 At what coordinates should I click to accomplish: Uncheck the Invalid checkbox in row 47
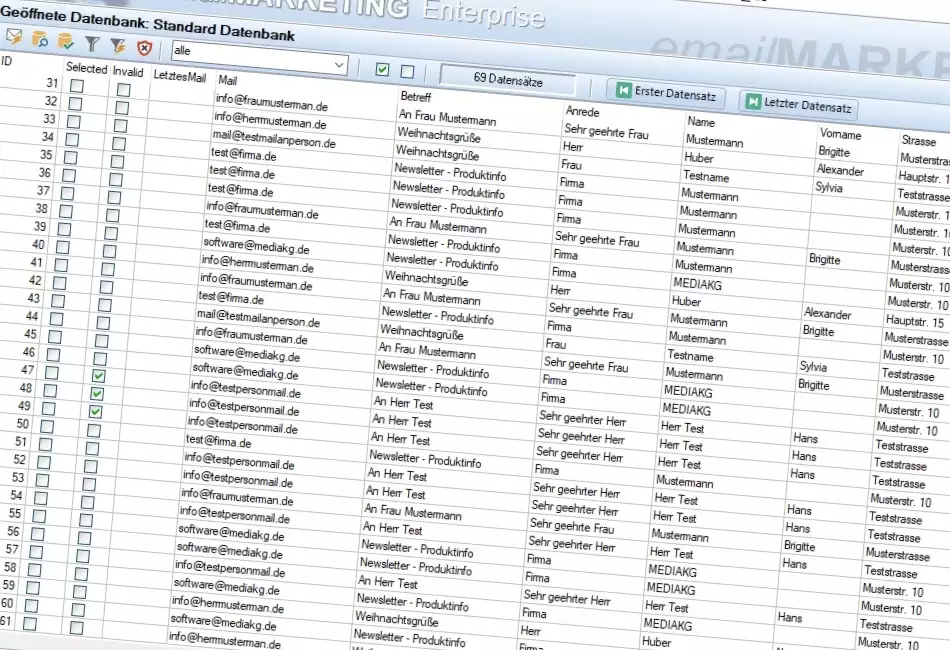coord(99,376)
